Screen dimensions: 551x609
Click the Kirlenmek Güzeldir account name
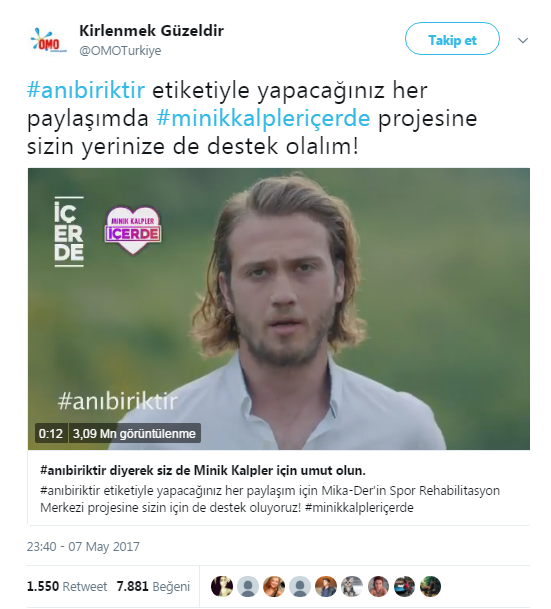(151, 31)
